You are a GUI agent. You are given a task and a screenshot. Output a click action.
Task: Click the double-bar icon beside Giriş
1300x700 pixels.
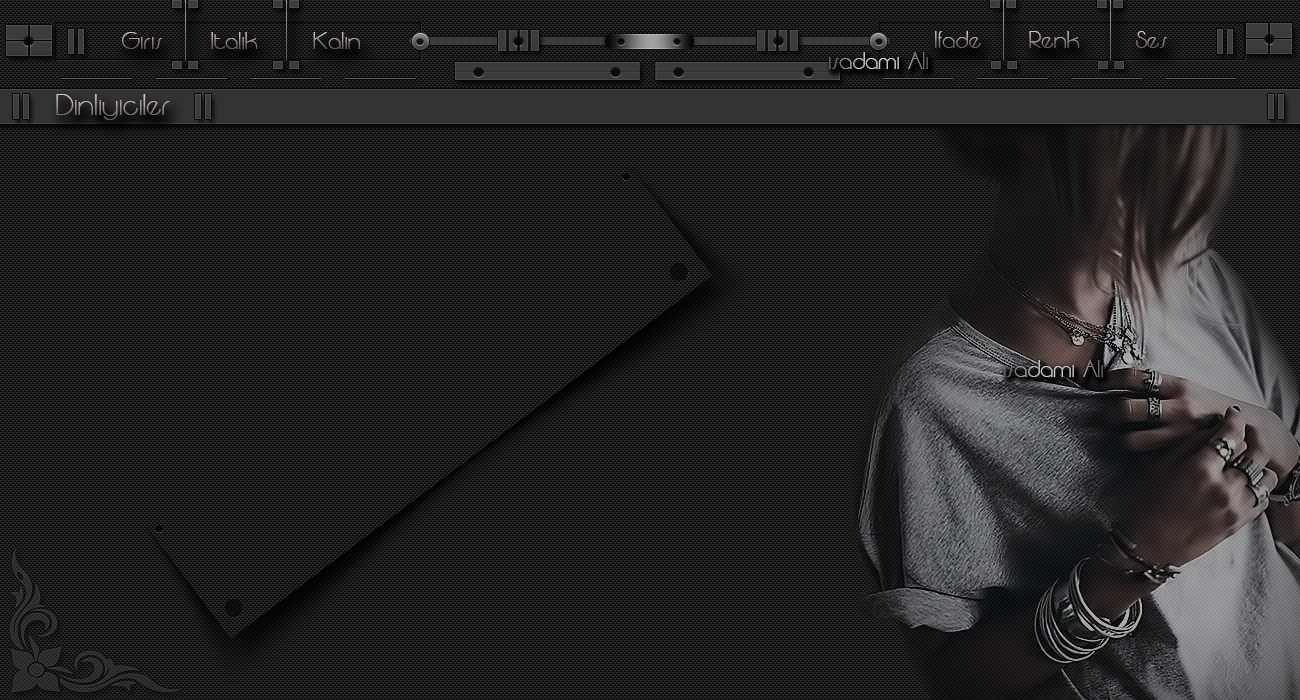coord(76,41)
